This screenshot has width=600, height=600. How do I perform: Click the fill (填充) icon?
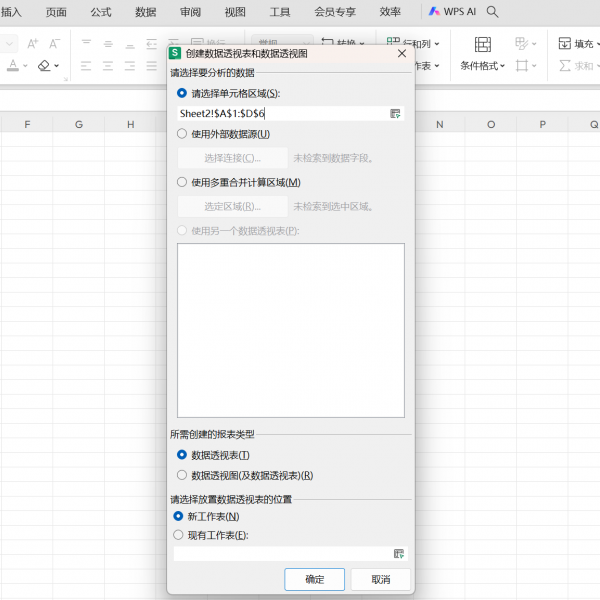564,44
